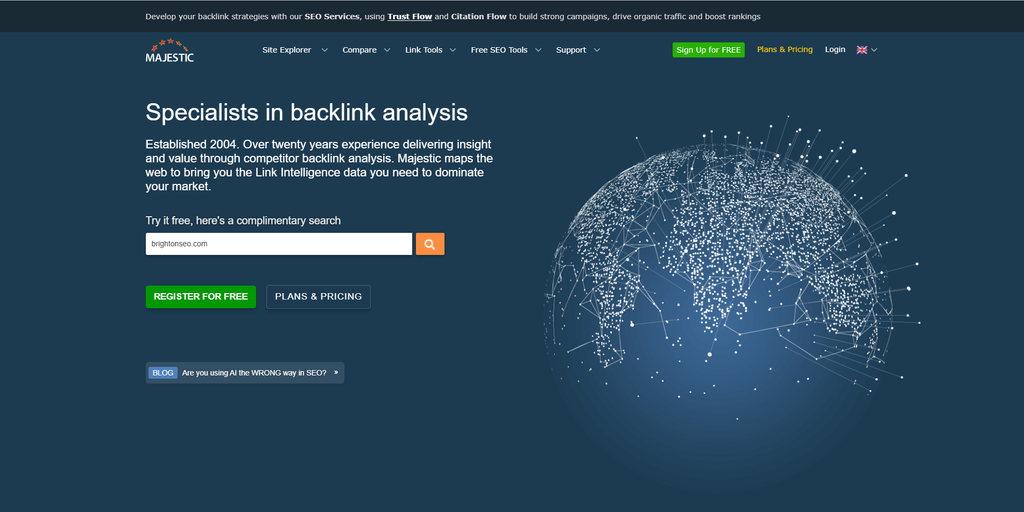Open the Site Explorer menu
Screen dimensions: 1024x512
tap(287, 50)
